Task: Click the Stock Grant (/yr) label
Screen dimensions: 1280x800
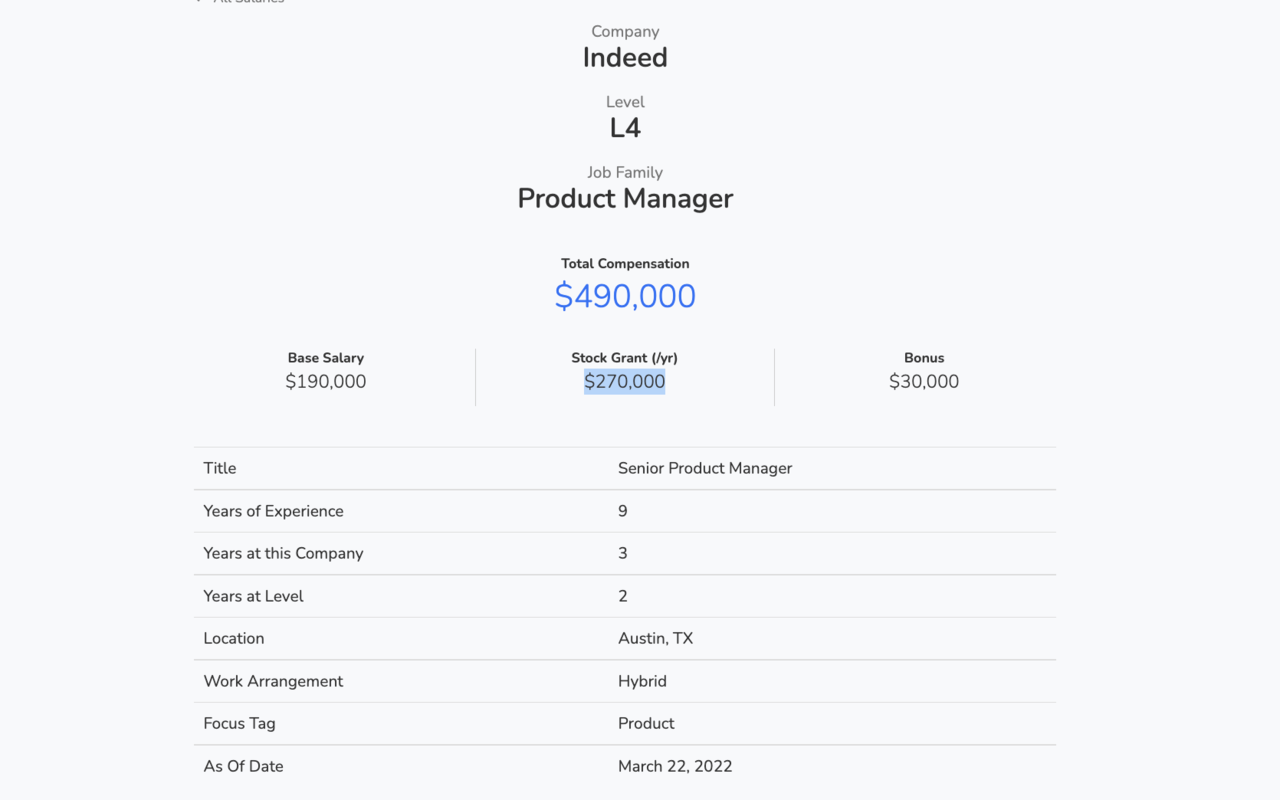Action: (625, 358)
